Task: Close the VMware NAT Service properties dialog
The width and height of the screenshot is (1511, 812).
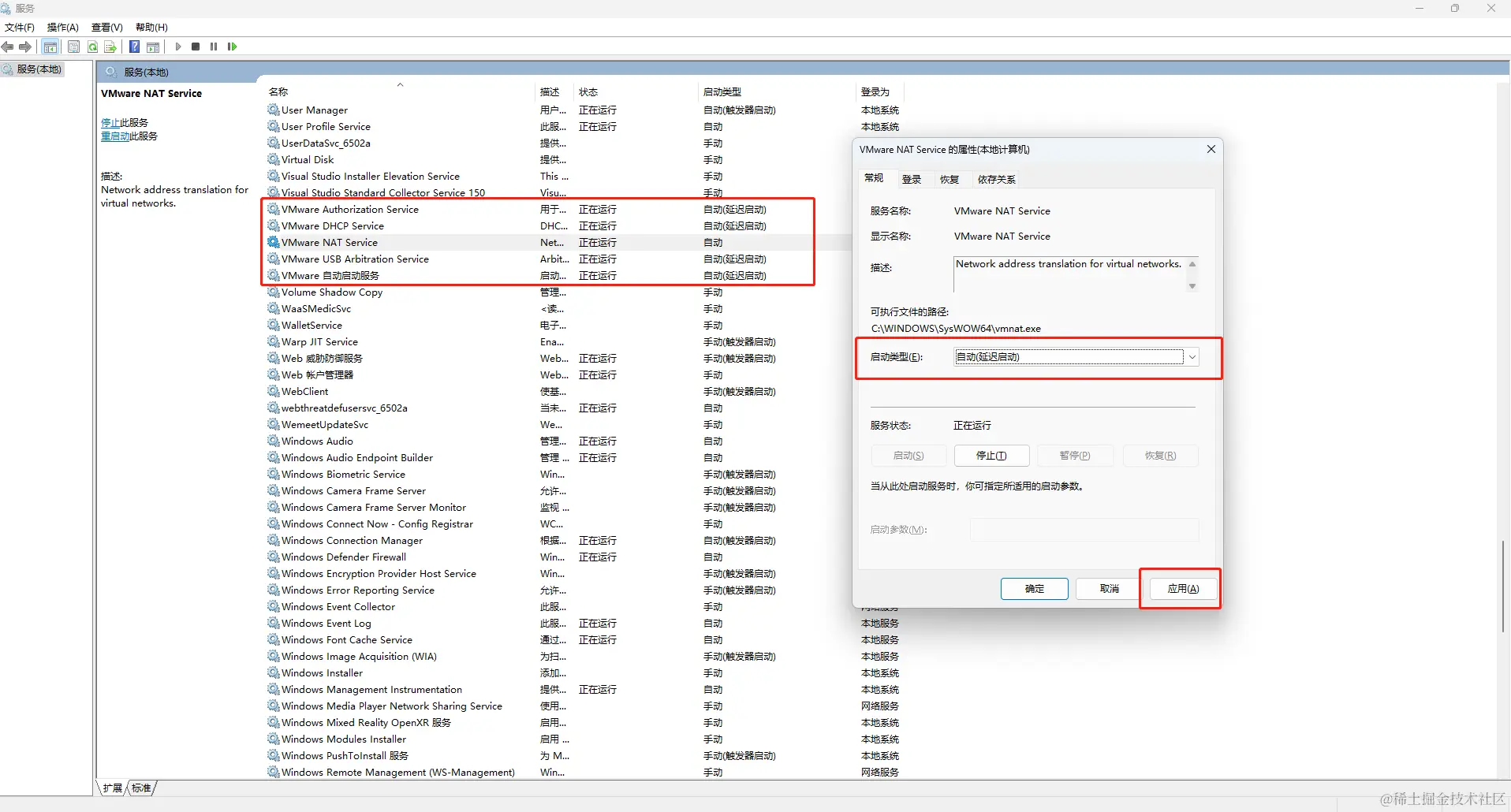Action: point(1211,149)
